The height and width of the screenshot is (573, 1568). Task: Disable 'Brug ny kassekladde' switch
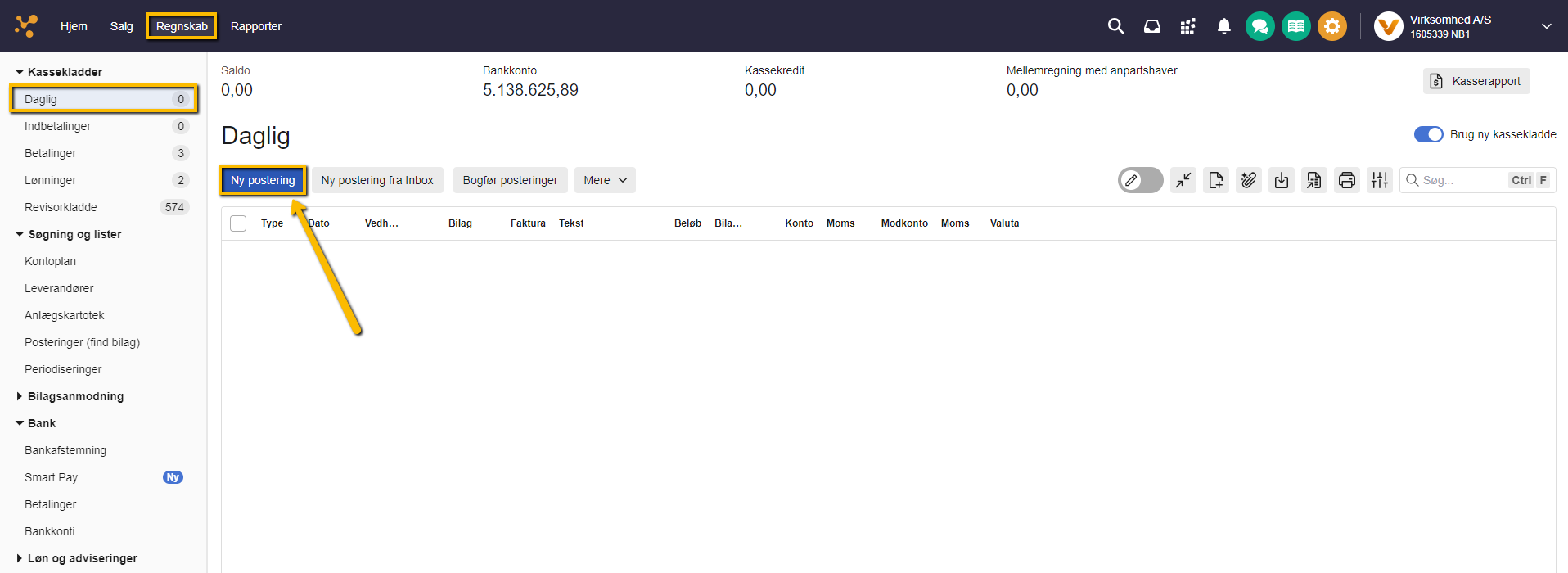coord(1428,134)
